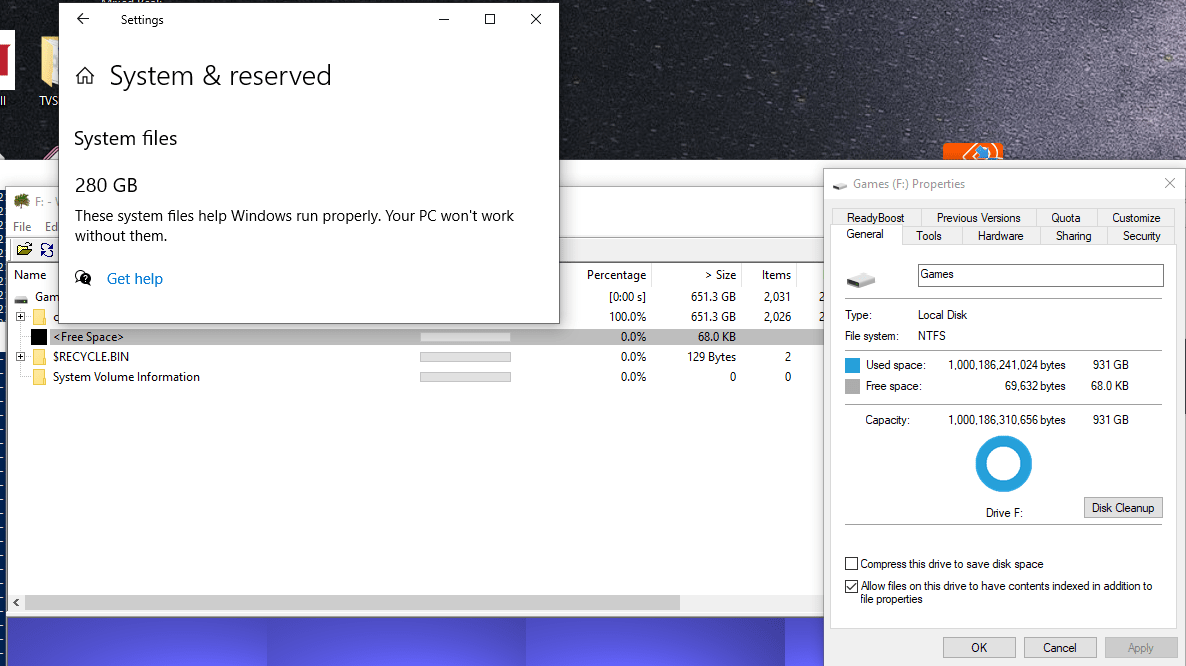Click the Disk Cleanup button
Viewport: 1186px width, 666px height.
(x=1122, y=507)
